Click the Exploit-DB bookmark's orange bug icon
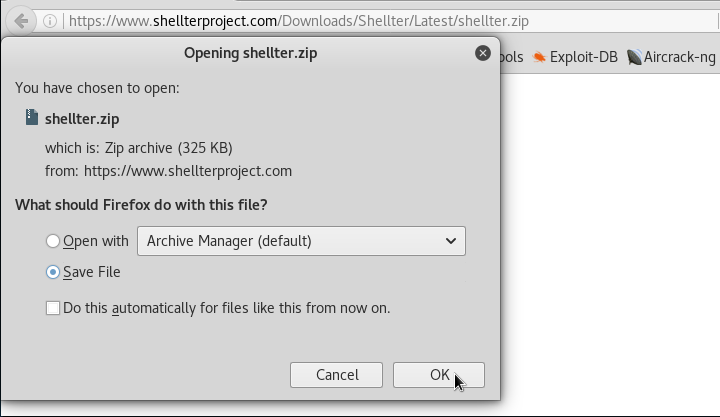This screenshot has height=417, width=720. 539,57
